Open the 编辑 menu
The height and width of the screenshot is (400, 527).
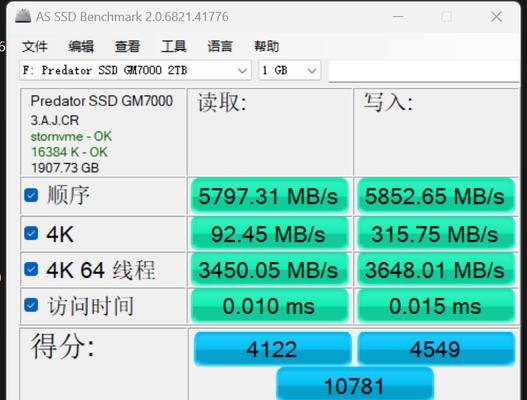81,46
